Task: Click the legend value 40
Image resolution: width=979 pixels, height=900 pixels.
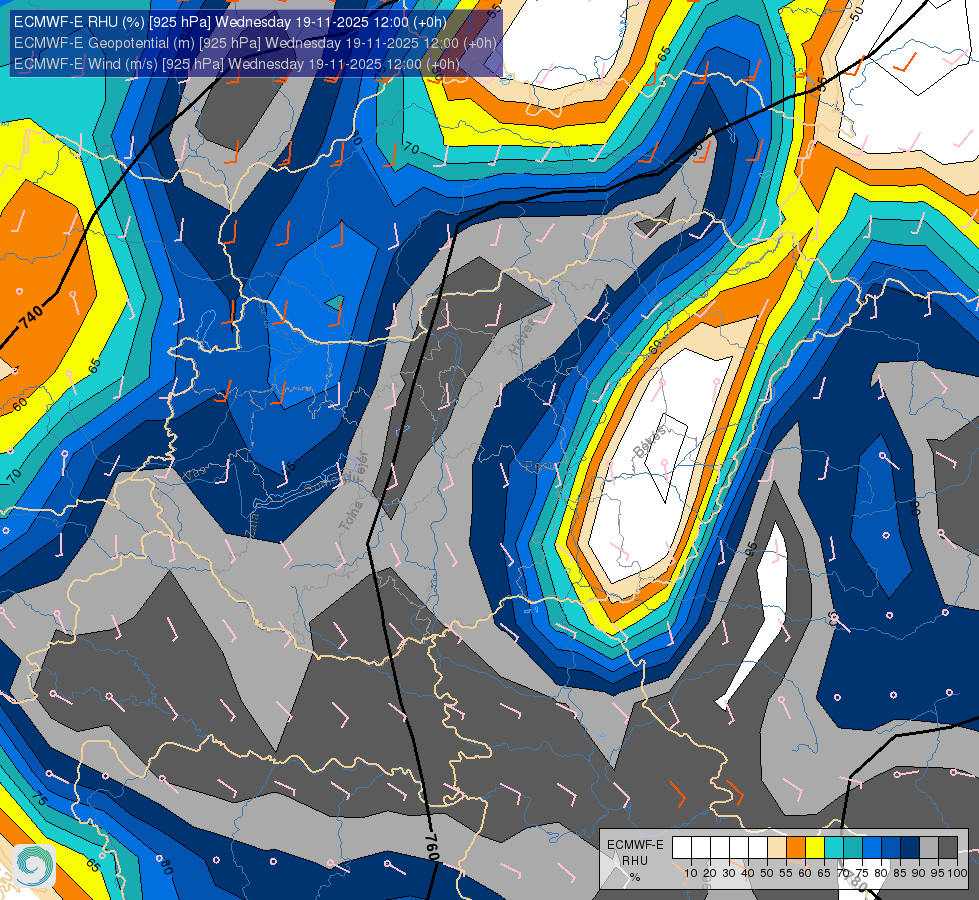Action: 748,873
